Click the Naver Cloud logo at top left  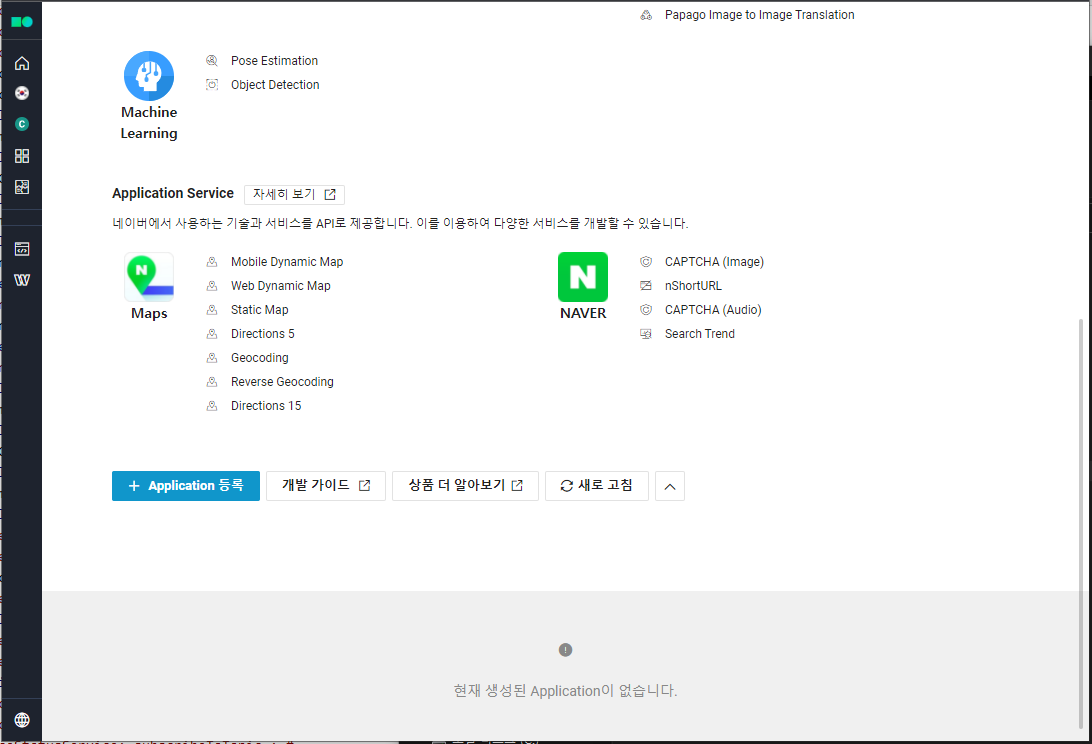(22, 22)
